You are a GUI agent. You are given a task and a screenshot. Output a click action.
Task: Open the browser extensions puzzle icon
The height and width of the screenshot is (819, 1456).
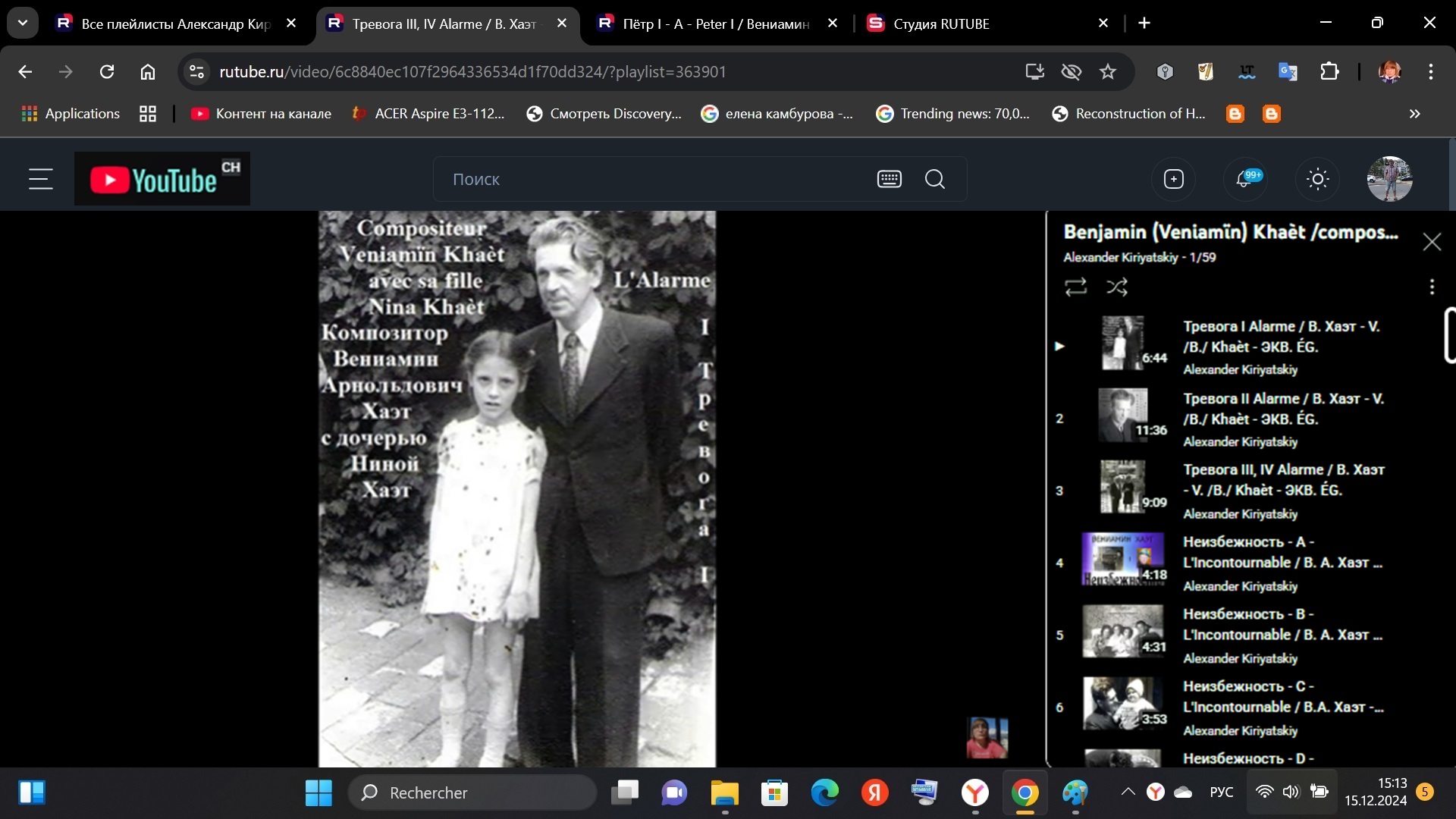click(x=1329, y=71)
